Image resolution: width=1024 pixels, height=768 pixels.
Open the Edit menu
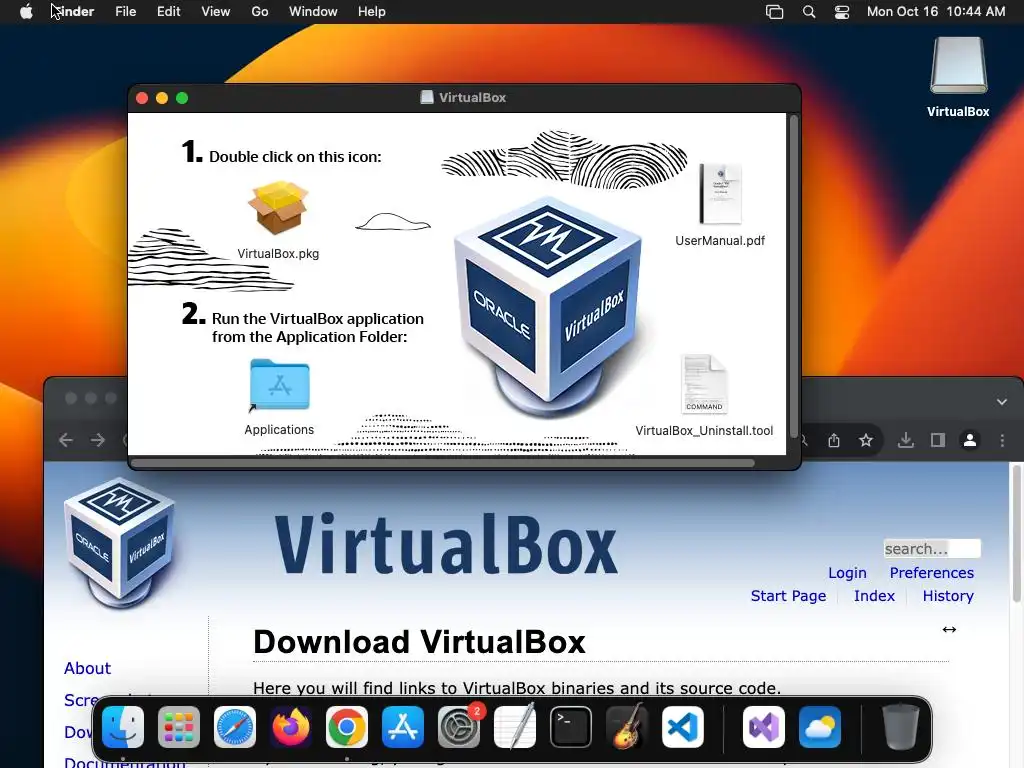click(168, 12)
